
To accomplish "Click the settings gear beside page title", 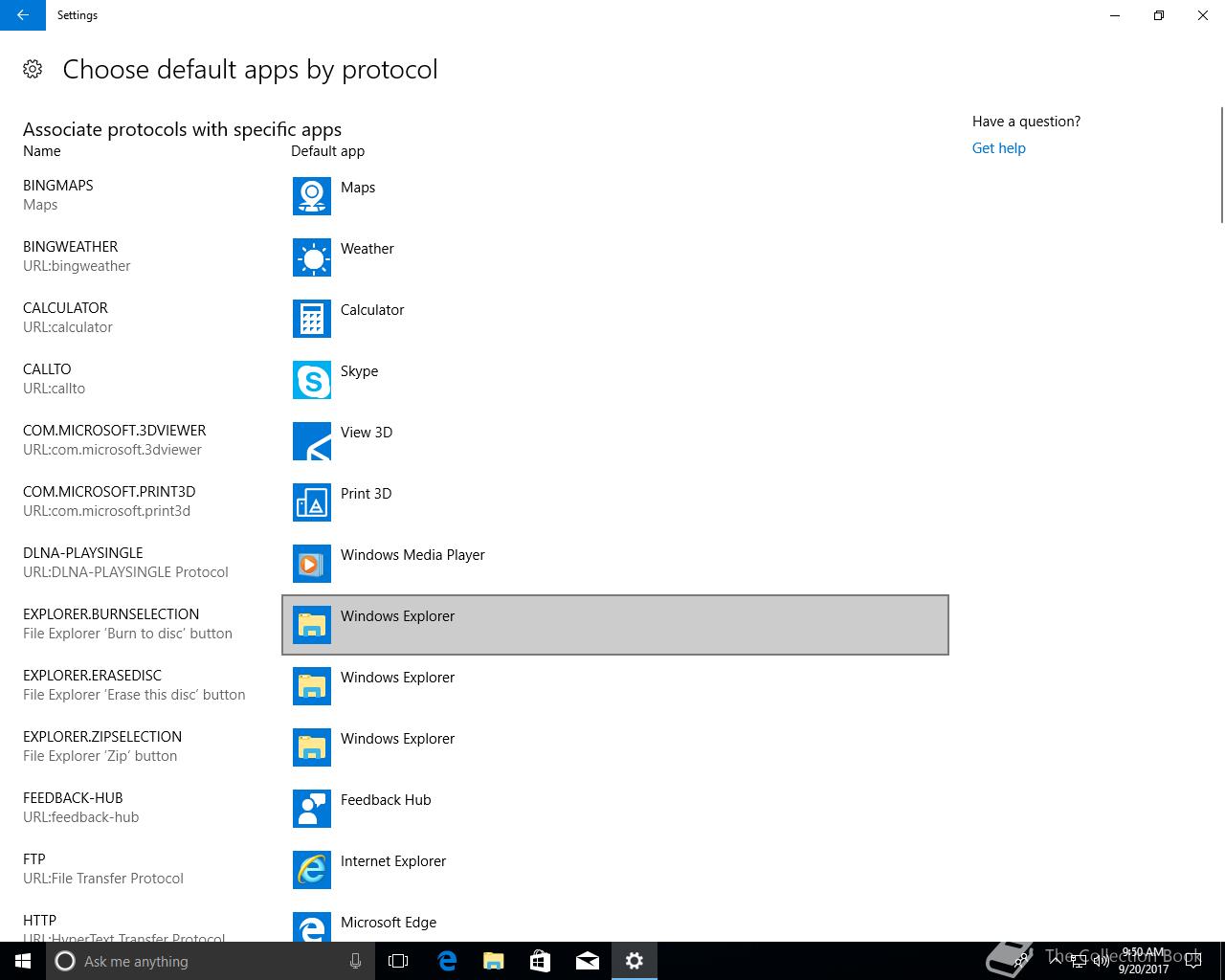I will point(33,69).
